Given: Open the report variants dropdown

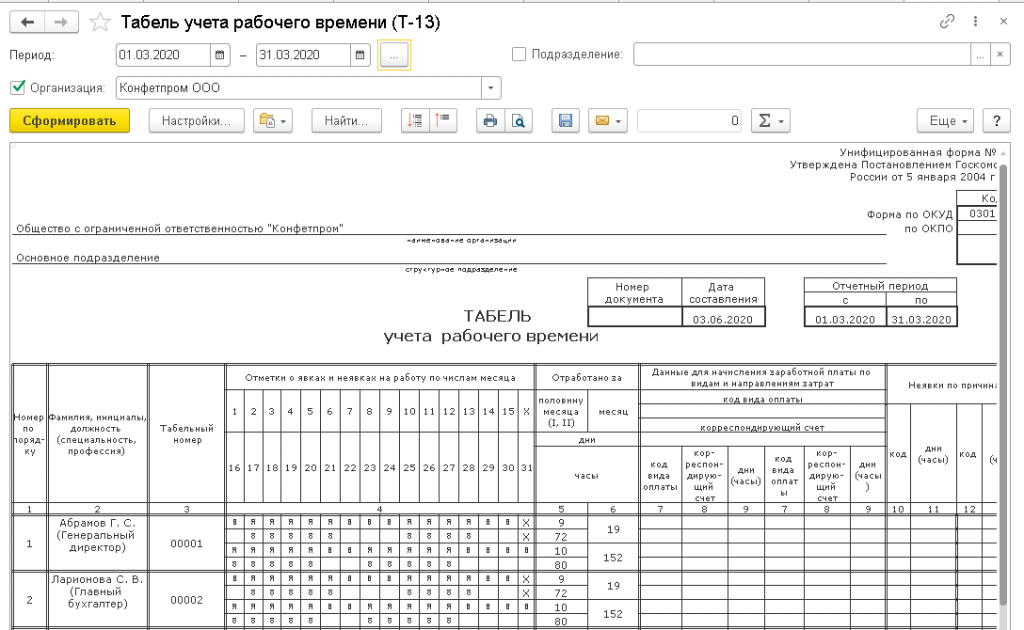Looking at the screenshot, I should click(x=272, y=121).
